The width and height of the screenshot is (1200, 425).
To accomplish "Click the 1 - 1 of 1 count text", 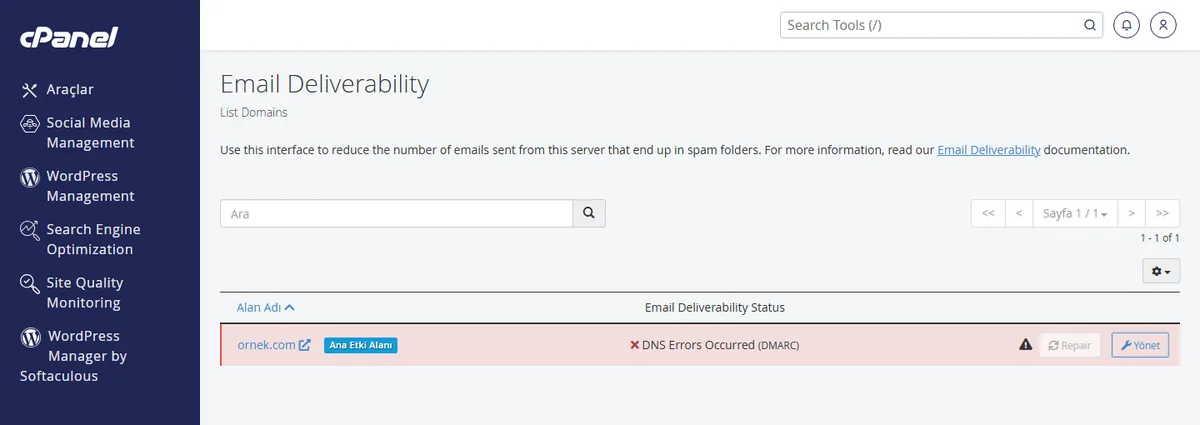I will 1160,238.
